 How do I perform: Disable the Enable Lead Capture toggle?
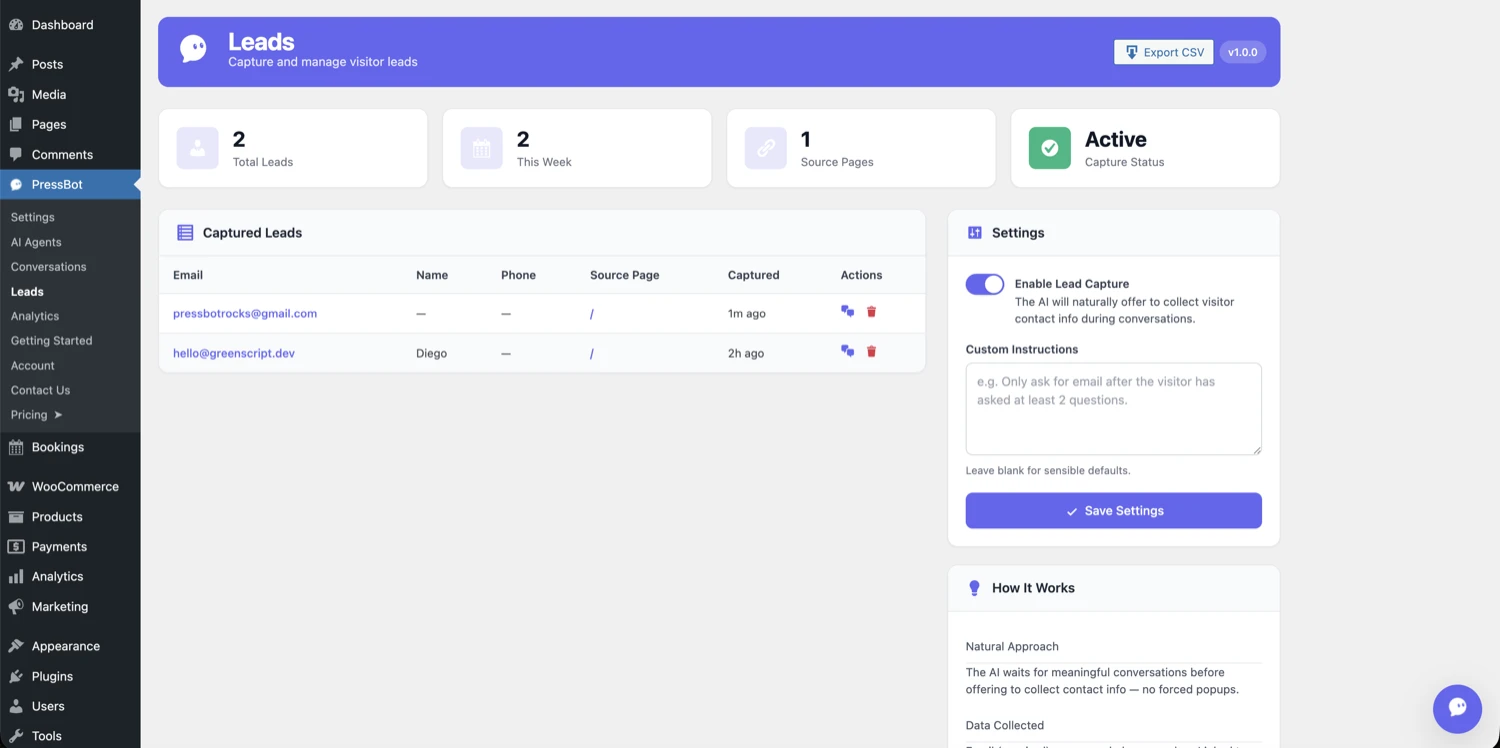[984, 284]
